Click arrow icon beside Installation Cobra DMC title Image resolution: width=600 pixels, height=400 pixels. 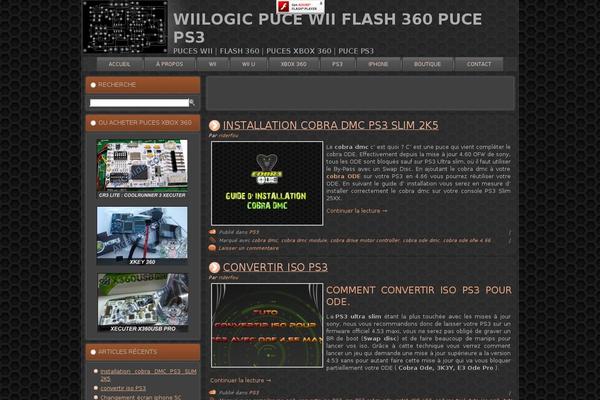click(214, 126)
